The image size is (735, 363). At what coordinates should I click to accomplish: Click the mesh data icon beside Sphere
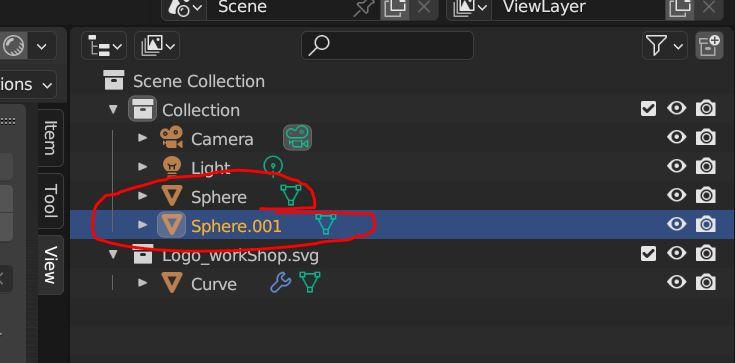click(291, 195)
